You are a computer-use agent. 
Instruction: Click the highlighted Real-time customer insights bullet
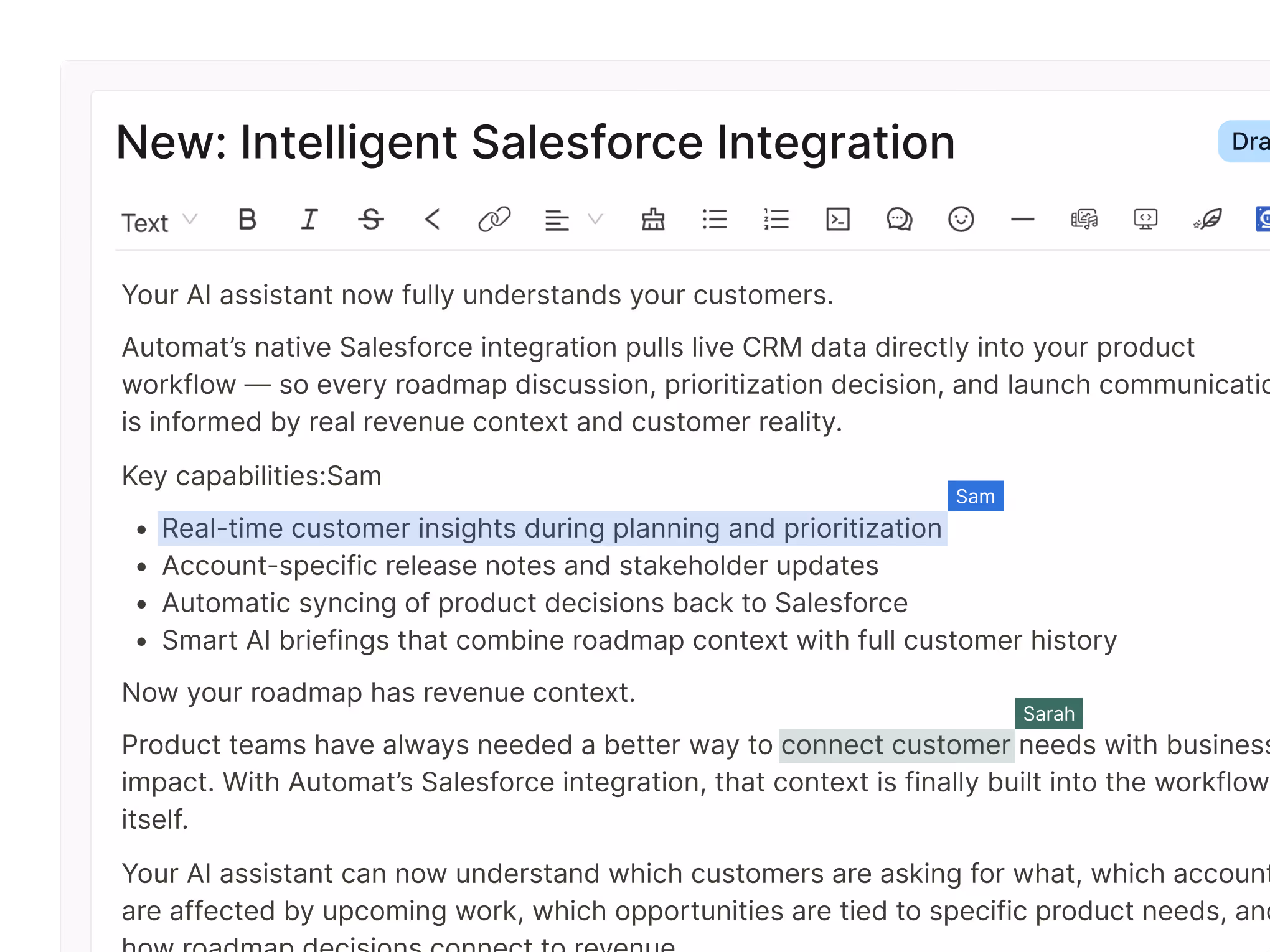(x=552, y=529)
